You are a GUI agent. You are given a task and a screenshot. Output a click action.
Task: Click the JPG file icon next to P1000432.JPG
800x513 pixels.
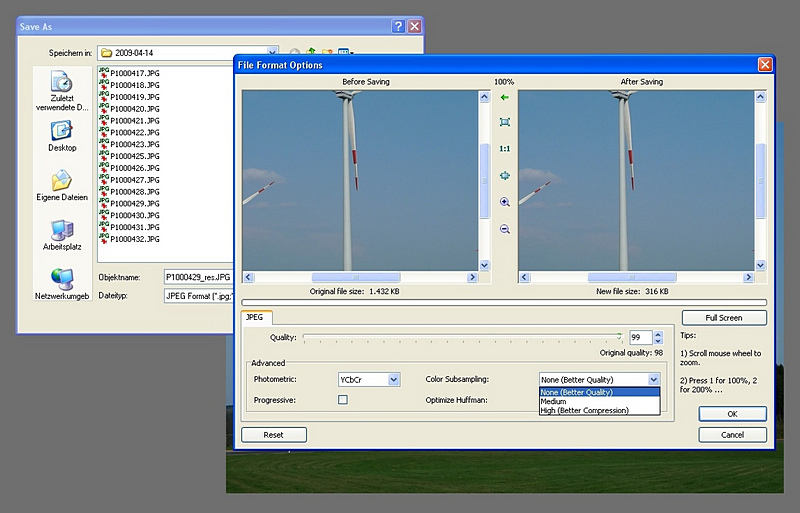click(x=104, y=238)
